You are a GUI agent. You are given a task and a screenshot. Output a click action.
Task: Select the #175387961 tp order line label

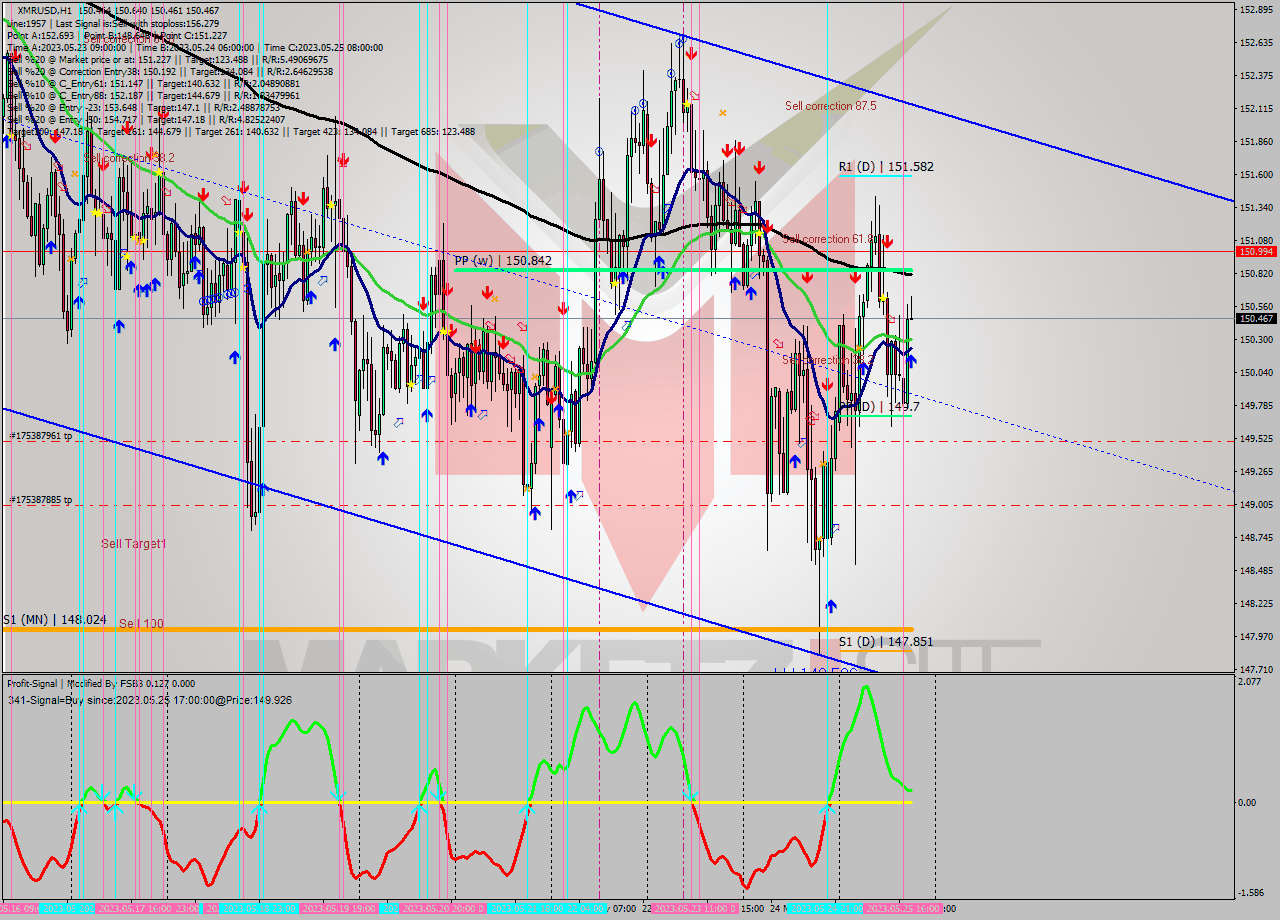click(x=40, y=436)
